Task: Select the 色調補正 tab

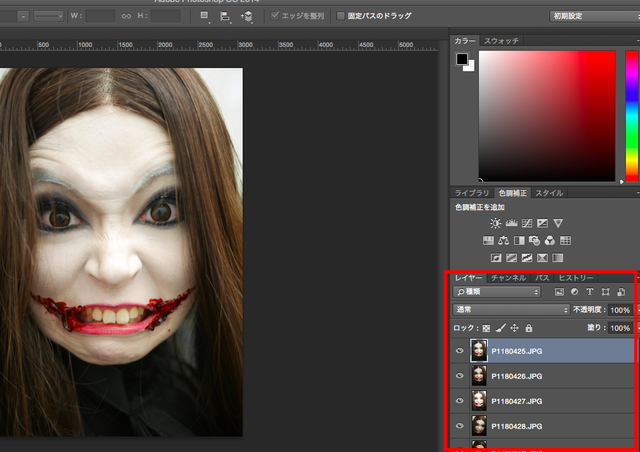Action: [x=513, y=193]
